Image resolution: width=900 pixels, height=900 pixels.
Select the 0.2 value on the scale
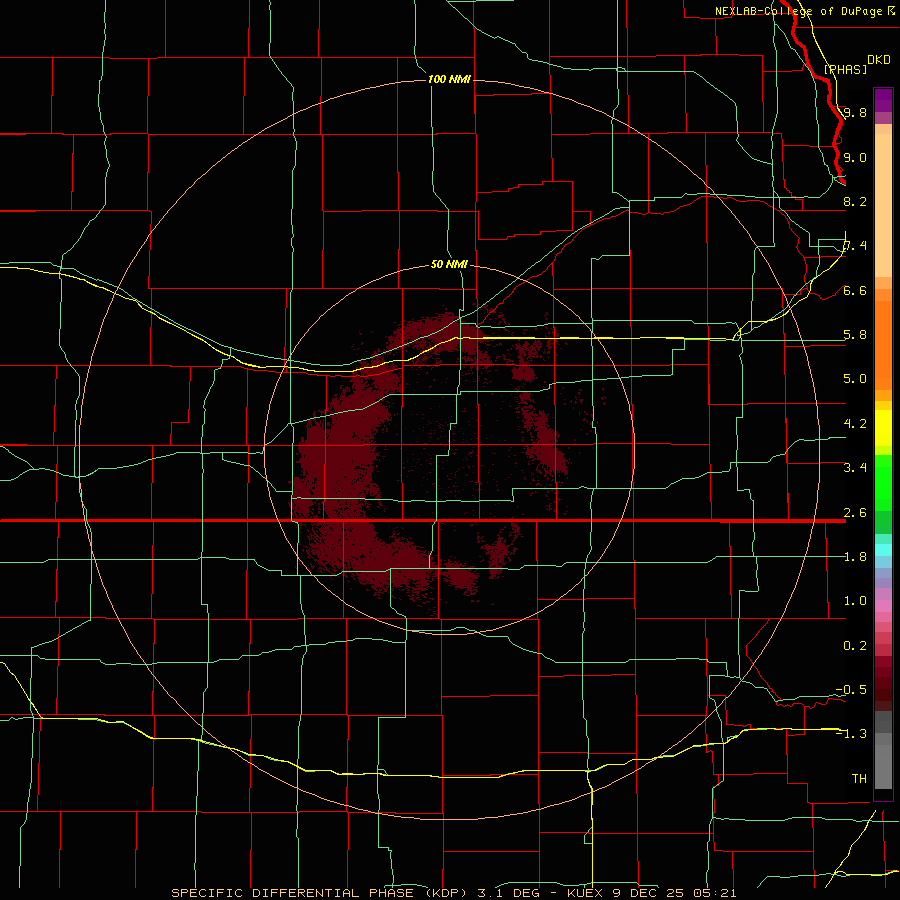pos(855,645)
